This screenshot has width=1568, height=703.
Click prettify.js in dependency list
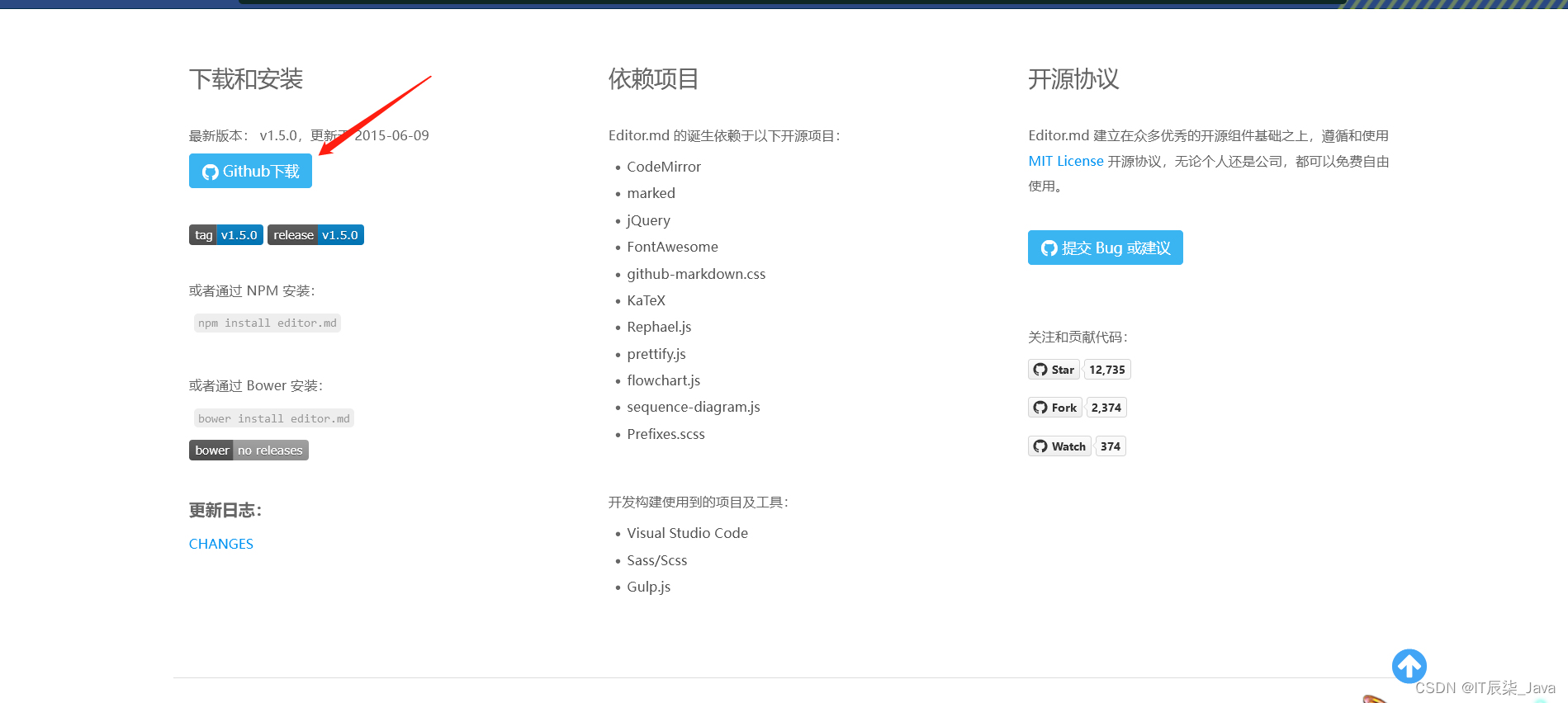point(656,354)
